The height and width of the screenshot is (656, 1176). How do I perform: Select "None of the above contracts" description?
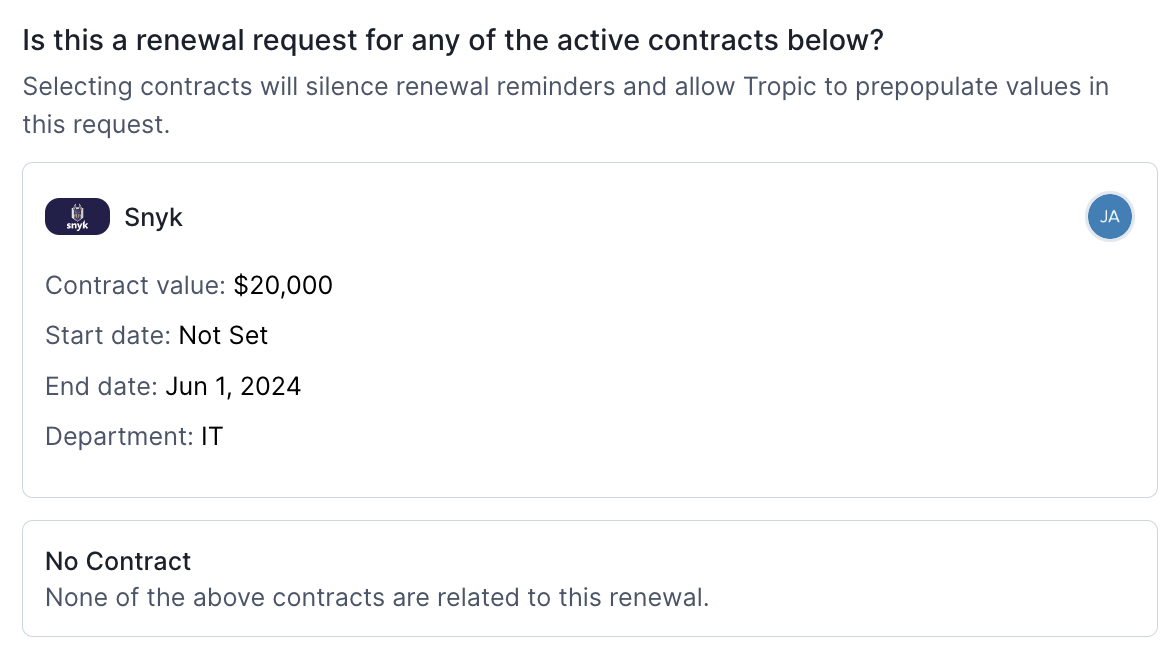[376, 598]
